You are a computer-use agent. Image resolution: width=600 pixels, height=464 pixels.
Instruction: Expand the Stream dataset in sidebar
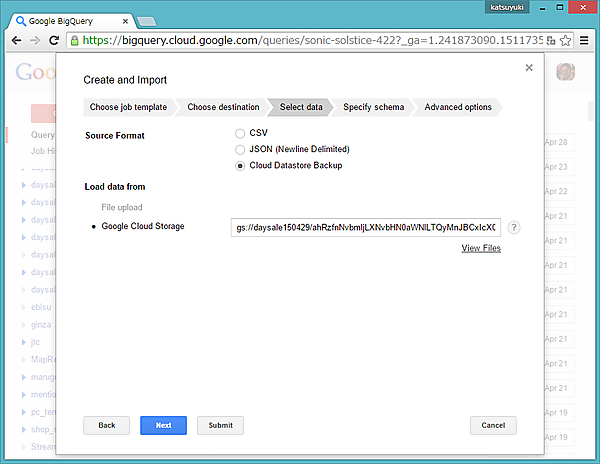point(23,447)
